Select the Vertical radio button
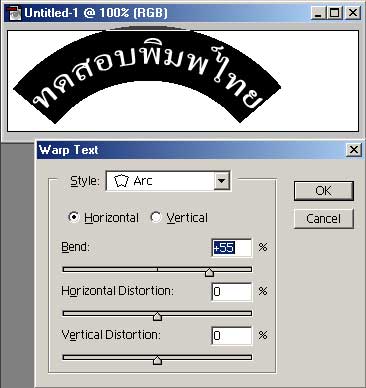Screen dimensions: 366x388 pos(156,217)
